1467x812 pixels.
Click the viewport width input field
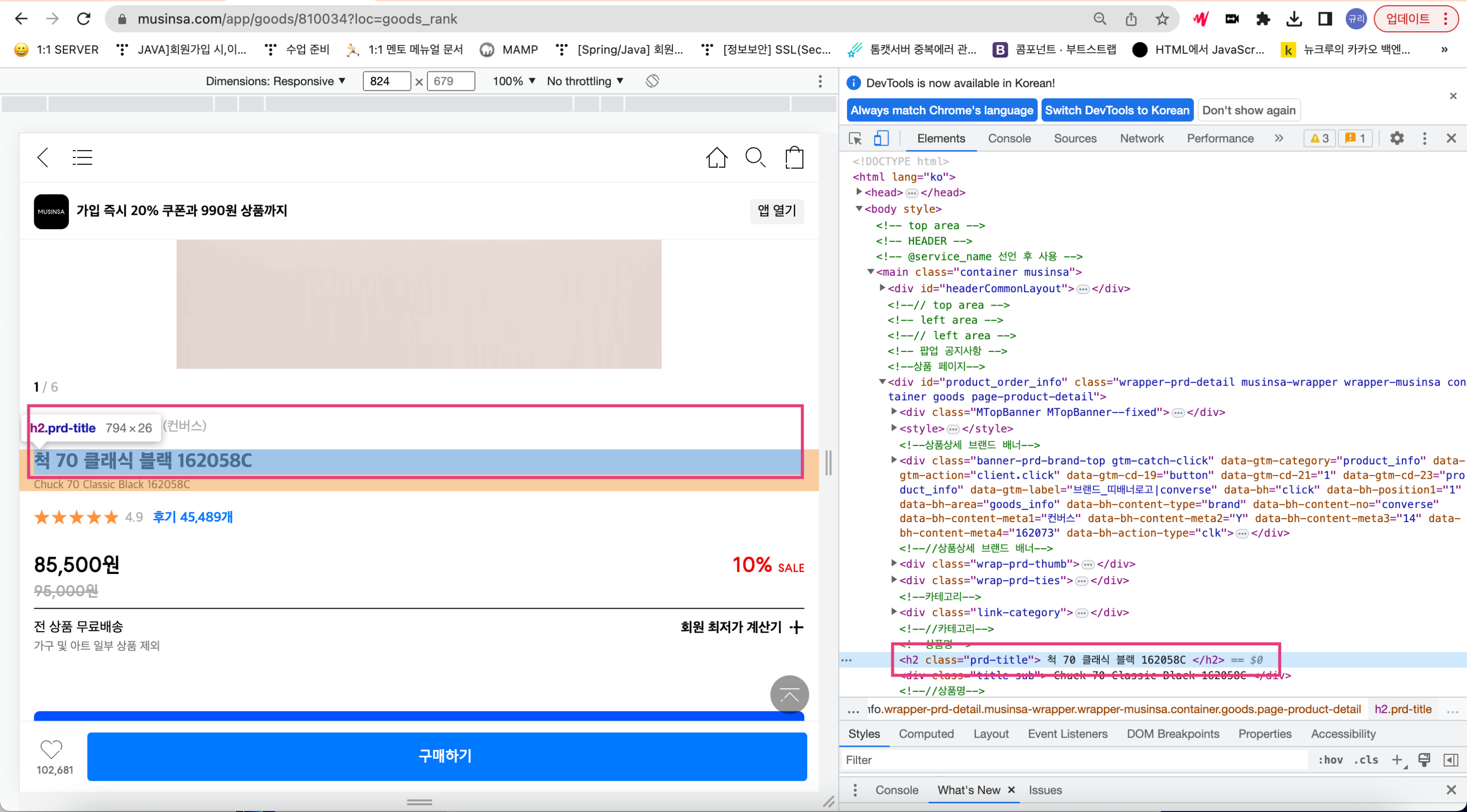(386, 81)
